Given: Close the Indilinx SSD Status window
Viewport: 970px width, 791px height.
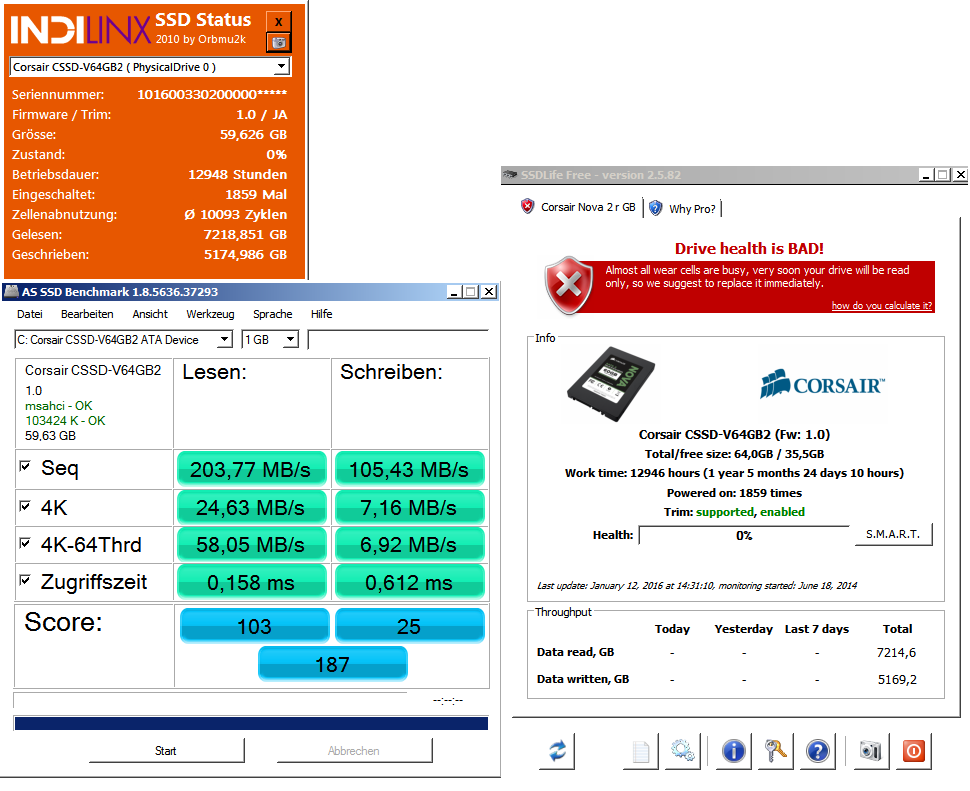Looking at the screenshot, I should pyautogui.click(x=278, y=21).
